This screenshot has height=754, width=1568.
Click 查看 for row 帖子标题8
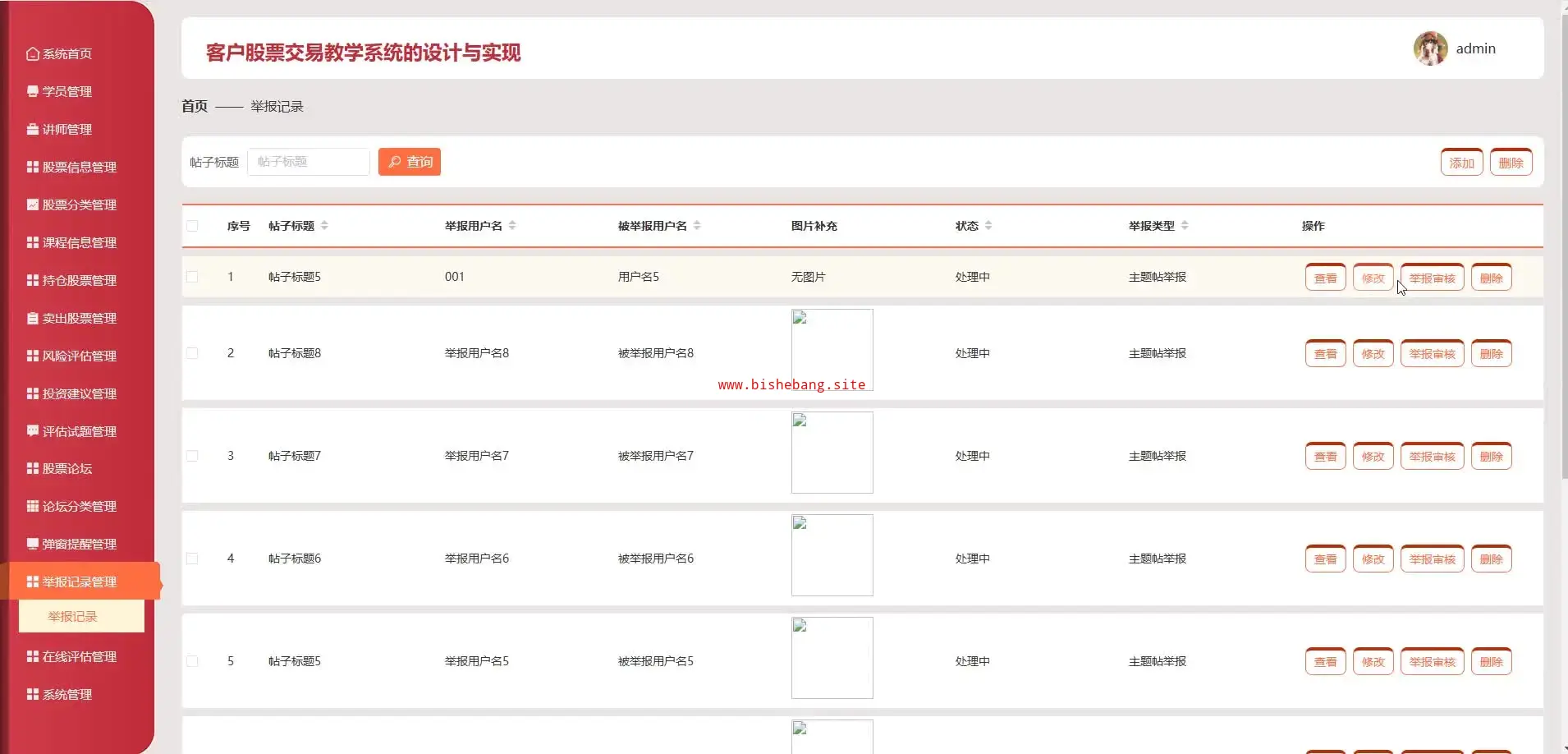coord(1325,354)
